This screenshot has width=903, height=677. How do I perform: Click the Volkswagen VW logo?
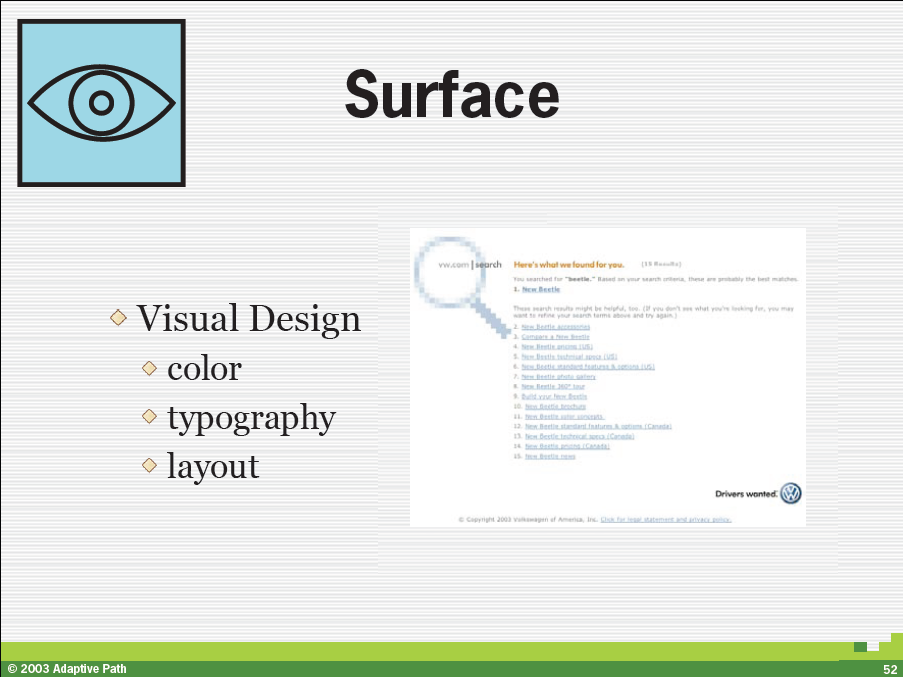coord(791,493)
